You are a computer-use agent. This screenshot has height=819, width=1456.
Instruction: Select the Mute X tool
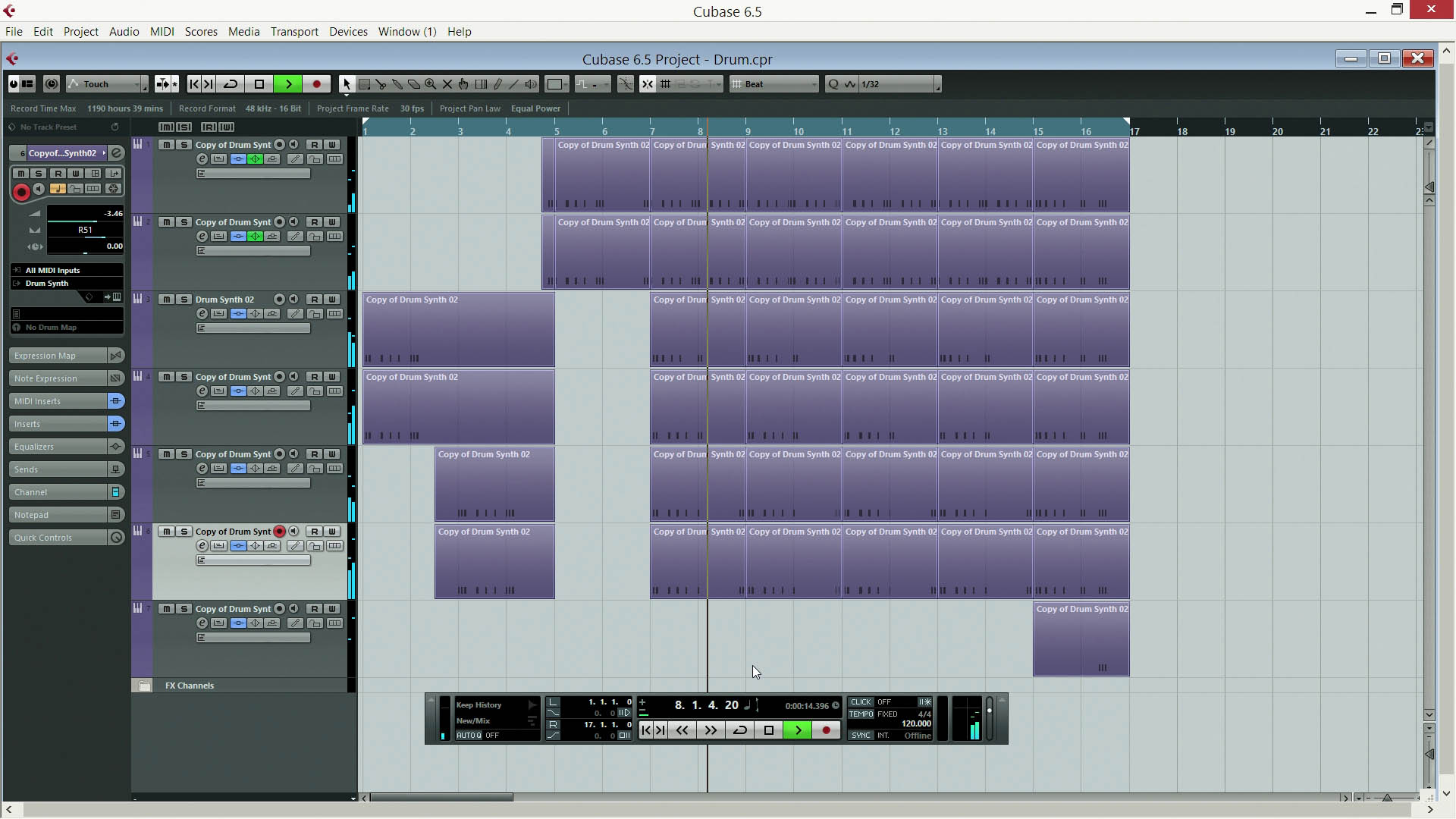(447, 84)
